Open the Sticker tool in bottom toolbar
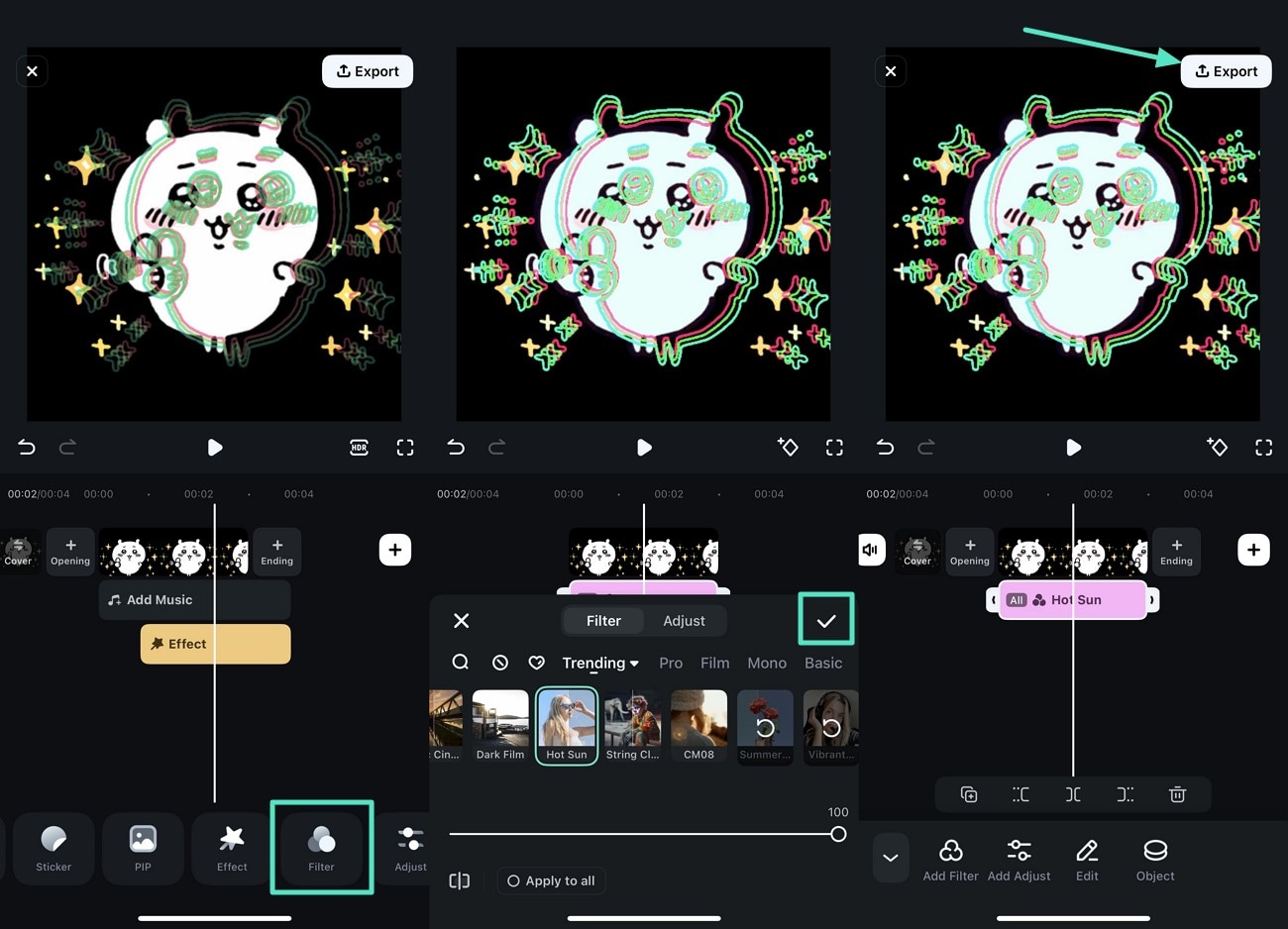The image size is (1288, 929). 54,848
